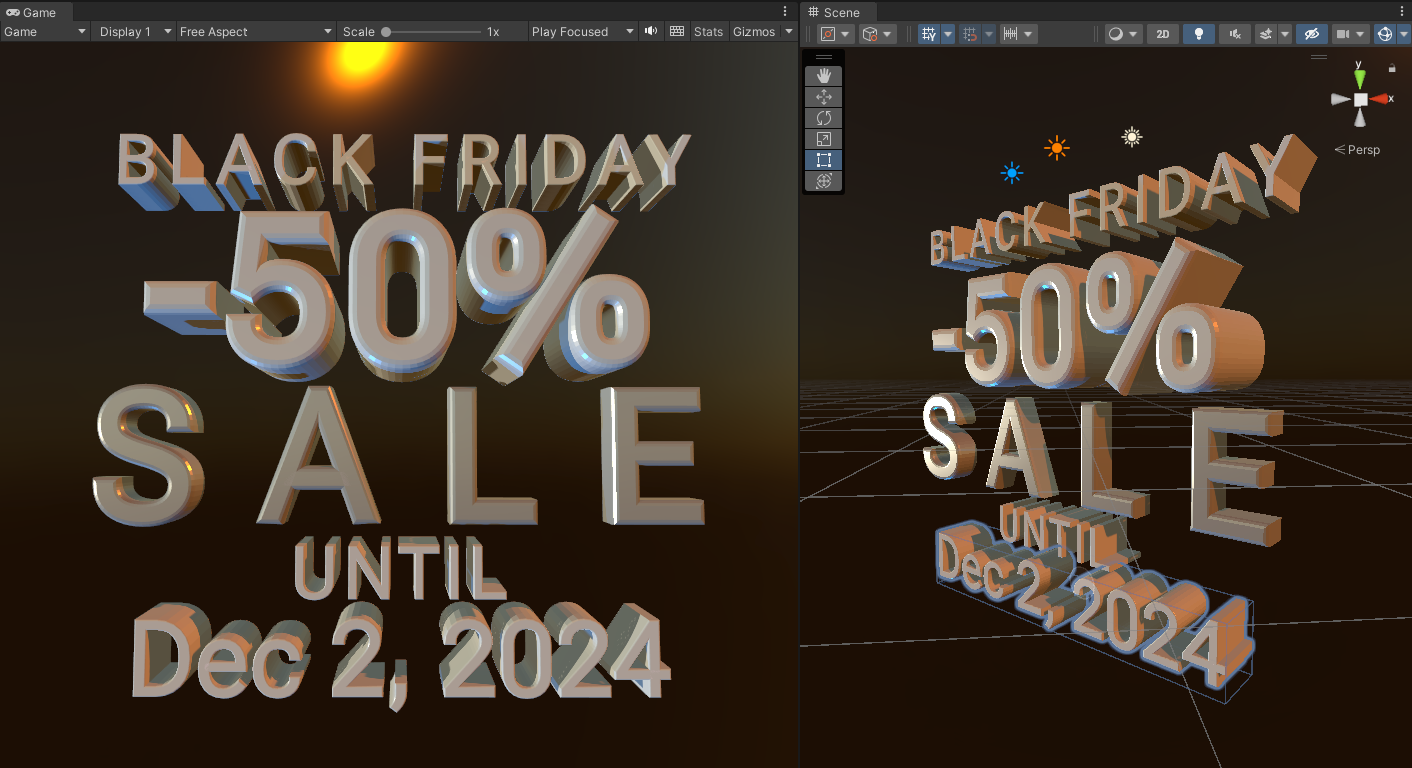Click the Scene tools overlay drag handle
This screenshot has width=1412, height=768.
[824, 57]
